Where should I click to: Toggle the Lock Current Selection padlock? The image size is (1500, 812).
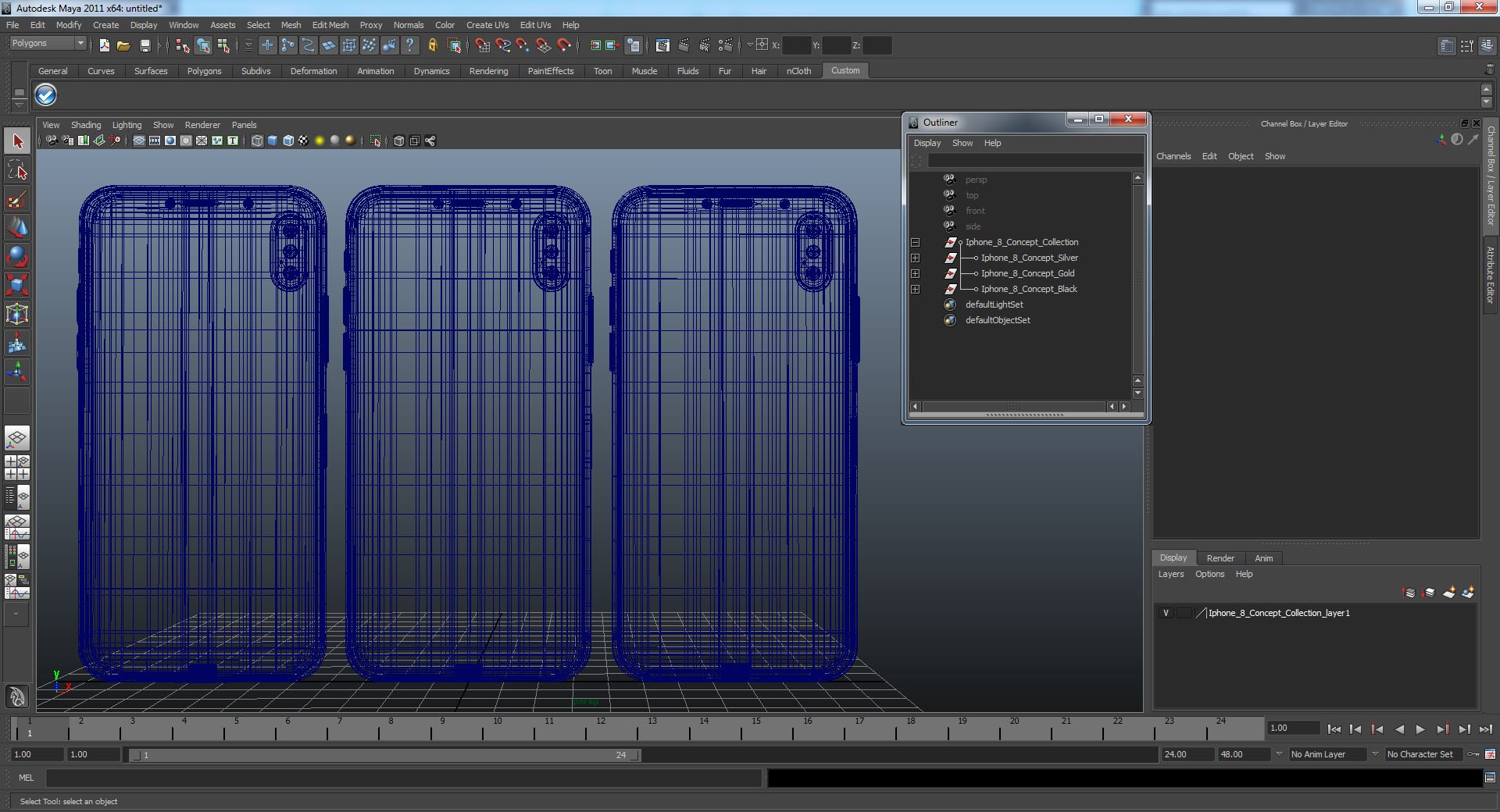(433, 45)
